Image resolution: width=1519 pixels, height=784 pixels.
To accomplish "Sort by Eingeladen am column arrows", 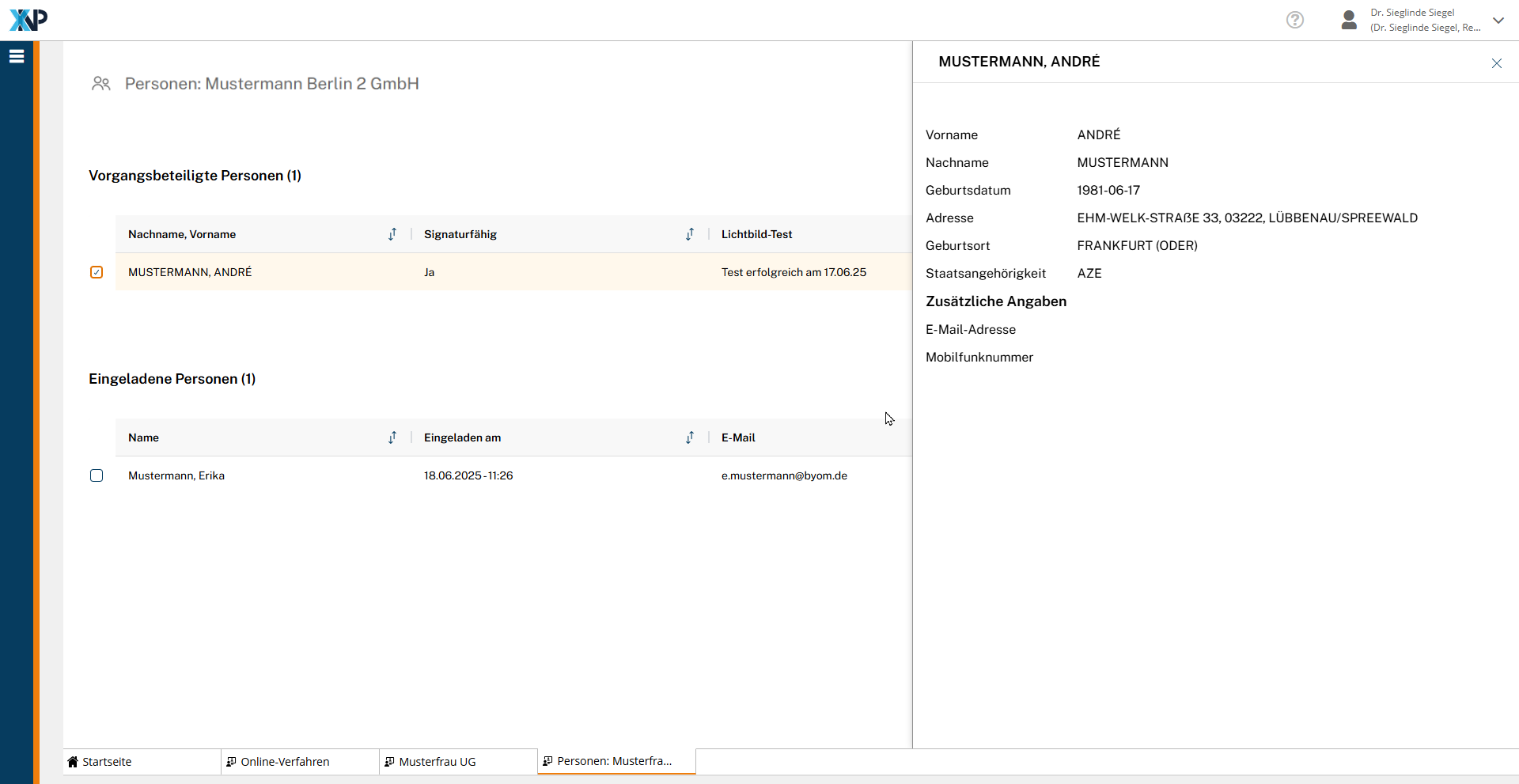I will (690, 437).
